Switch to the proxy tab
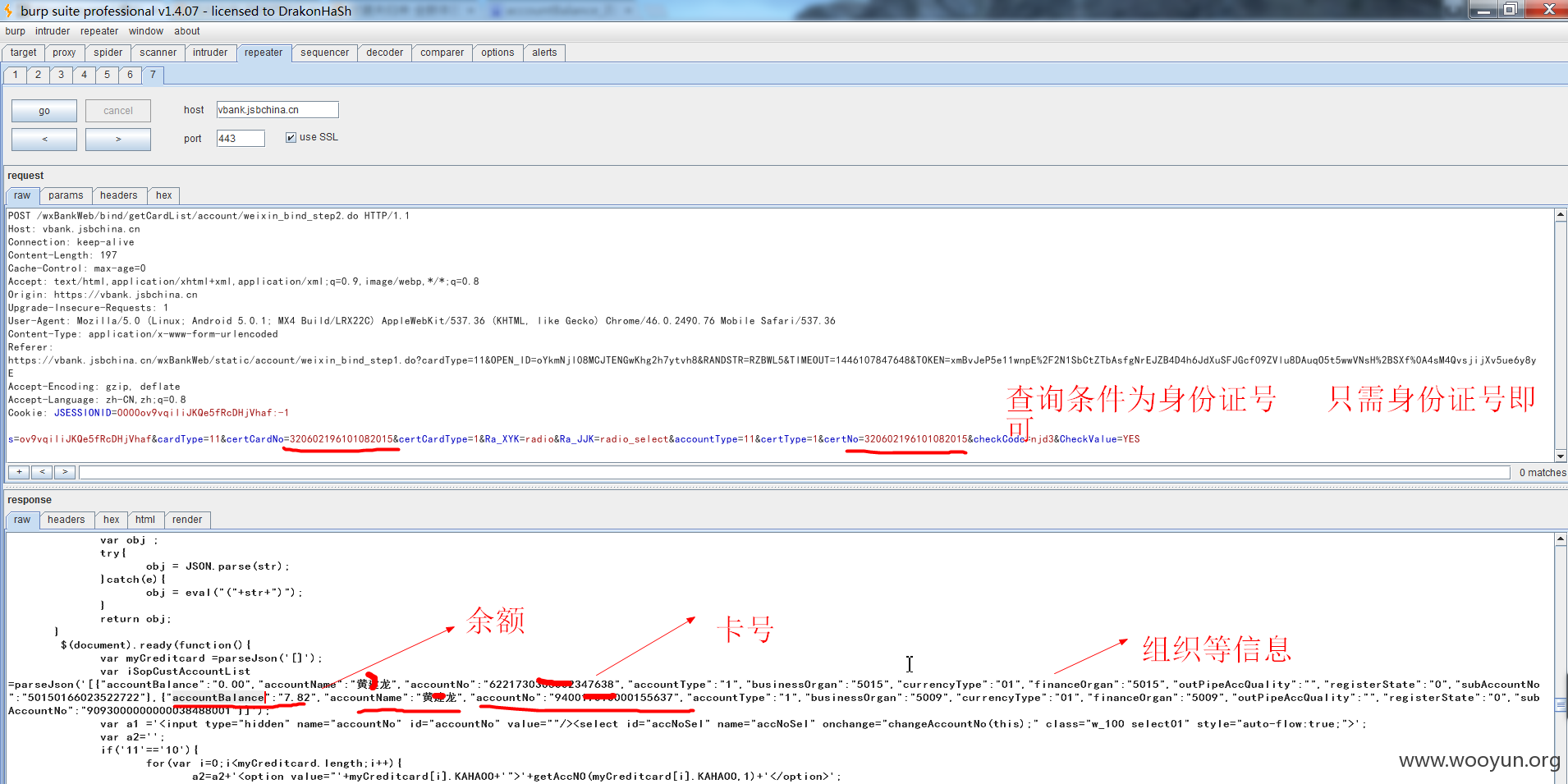The image size is (1568, 784). [x=64, y=53]
